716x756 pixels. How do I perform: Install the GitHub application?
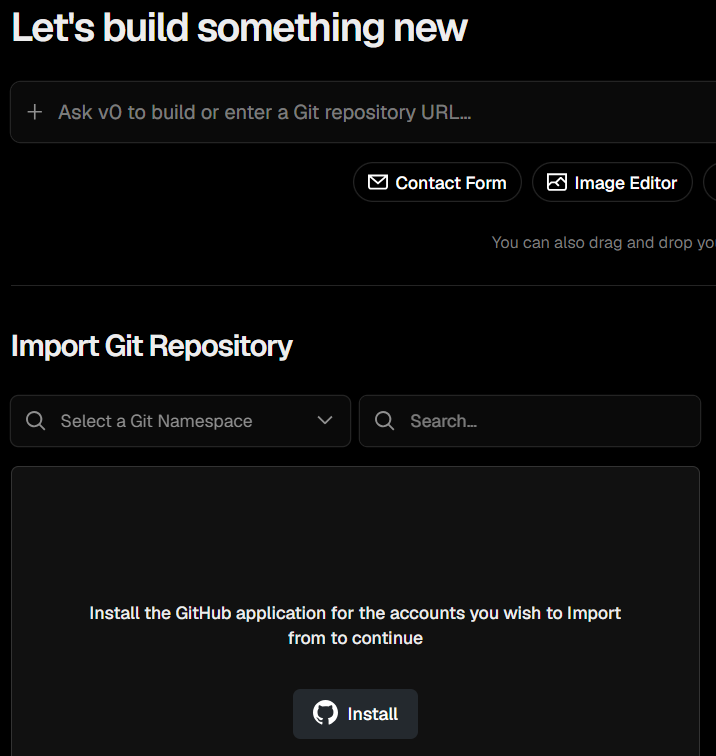tap(355, 714)
